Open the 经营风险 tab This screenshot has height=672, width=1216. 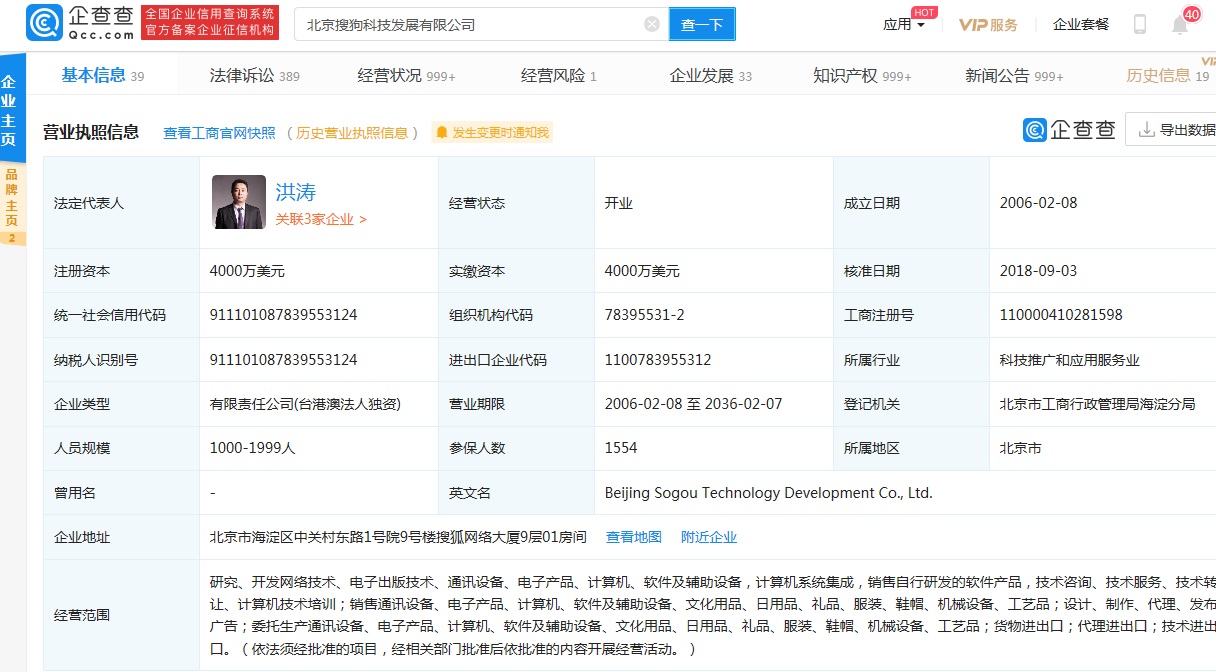pos(553,76)
